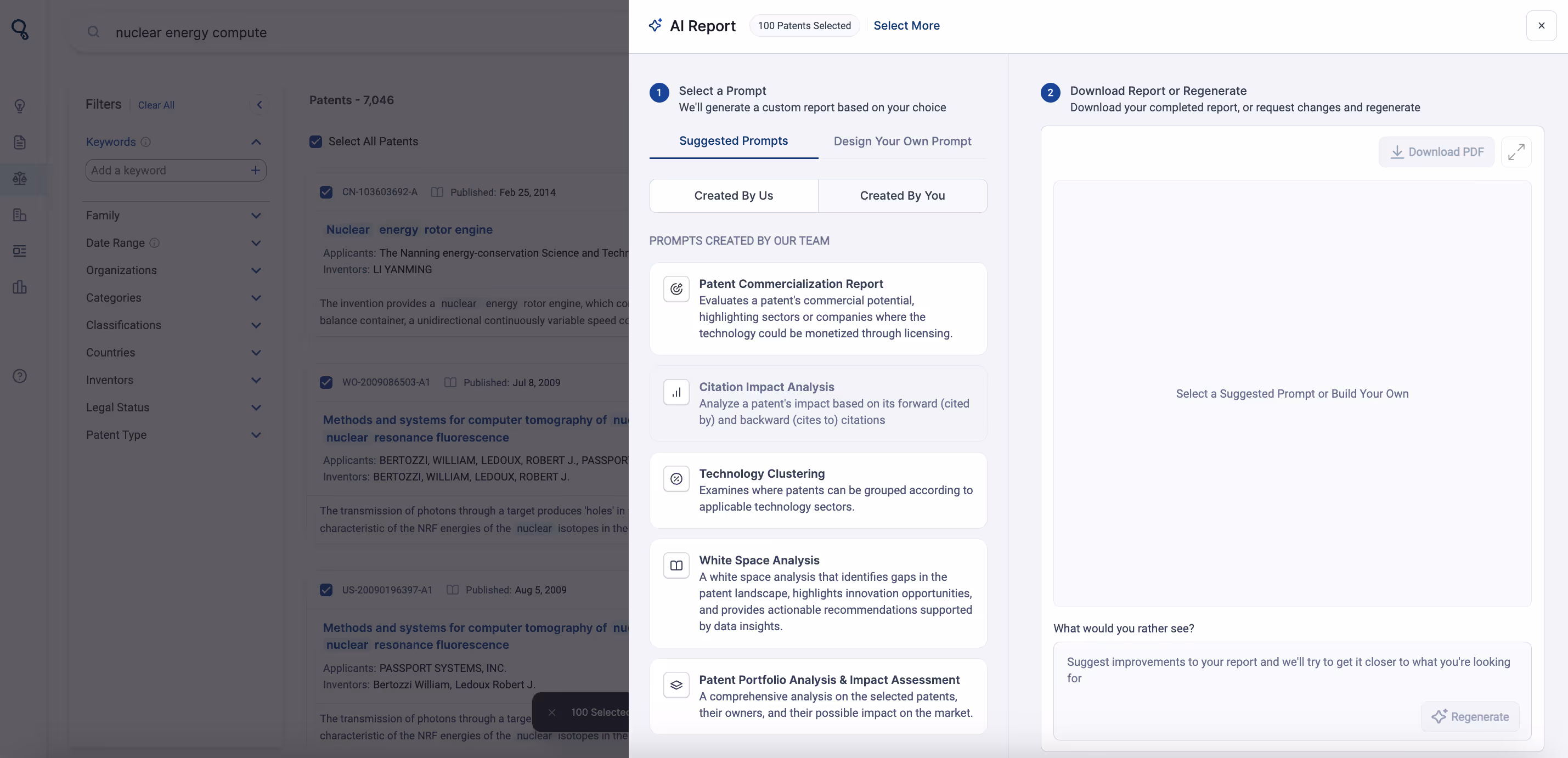
Task: Click the search magnifier icon
Action: [93, 32]
